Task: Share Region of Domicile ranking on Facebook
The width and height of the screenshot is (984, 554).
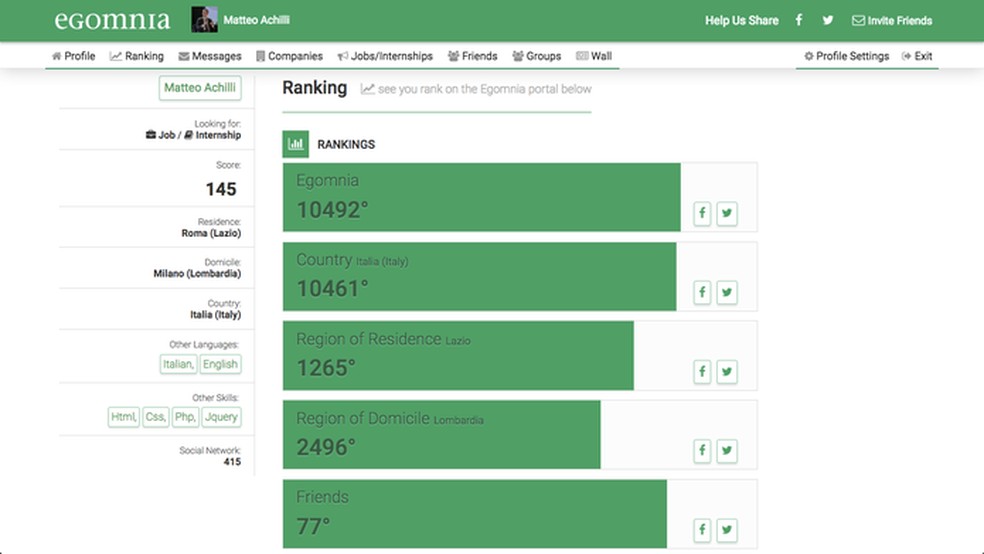Action: click(702, 450)
